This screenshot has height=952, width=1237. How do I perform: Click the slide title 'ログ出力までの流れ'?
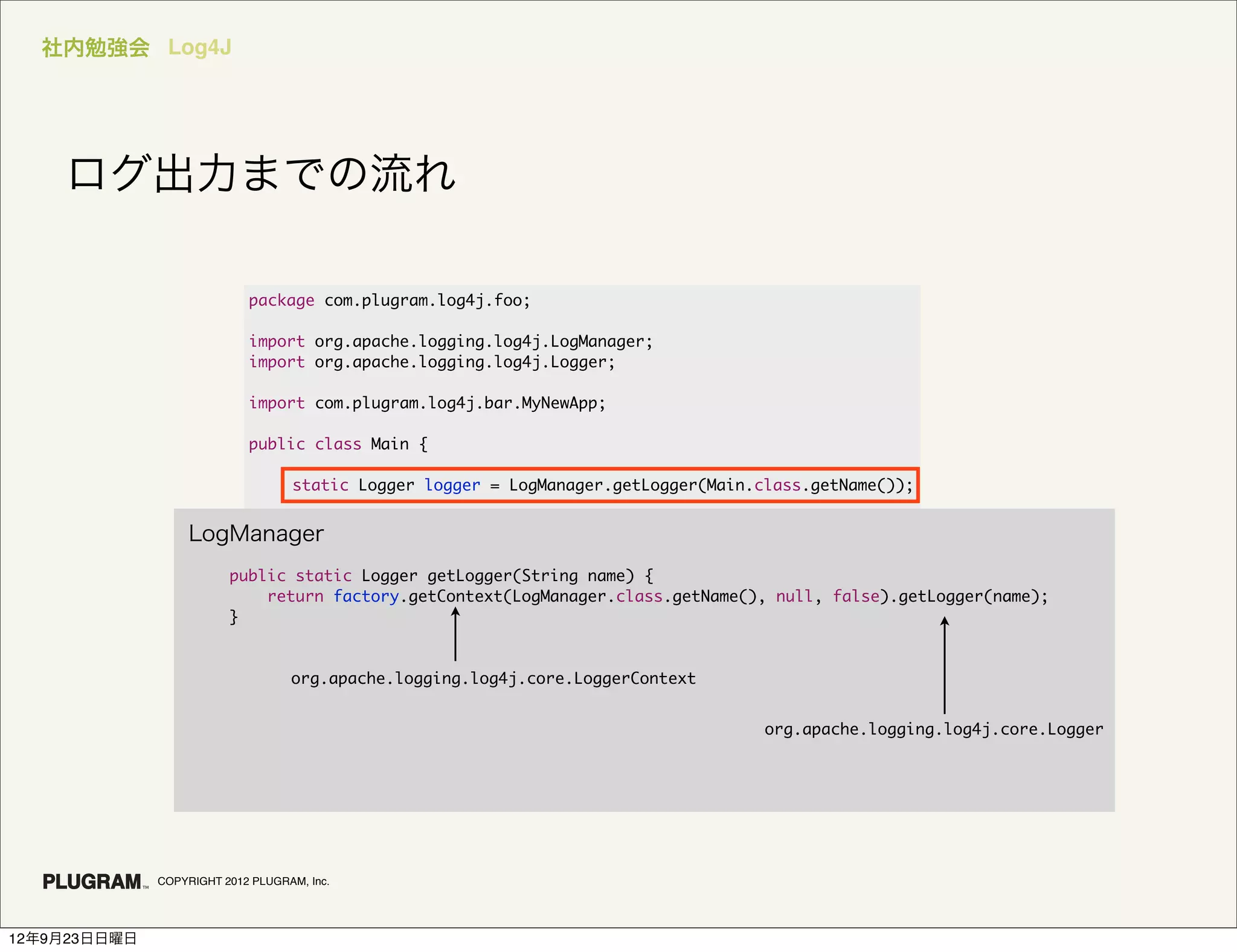coord(262,173)
